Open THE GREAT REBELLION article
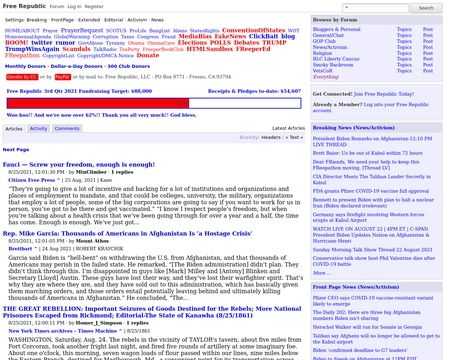 [x=152, y=312]
